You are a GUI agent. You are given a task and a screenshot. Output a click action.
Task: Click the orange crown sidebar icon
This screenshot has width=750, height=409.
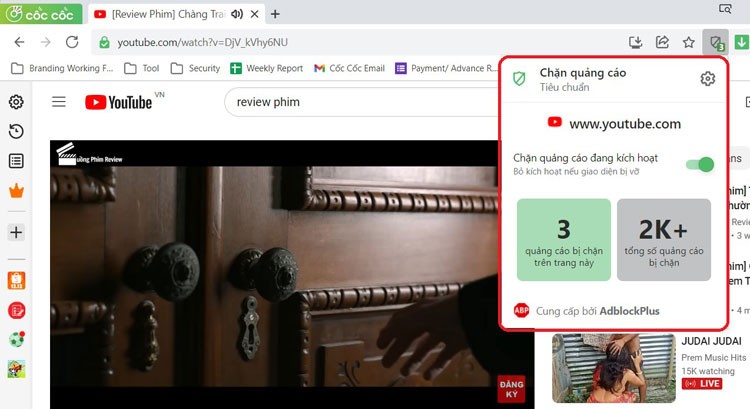pyautogui.click(x=16, y=190)
